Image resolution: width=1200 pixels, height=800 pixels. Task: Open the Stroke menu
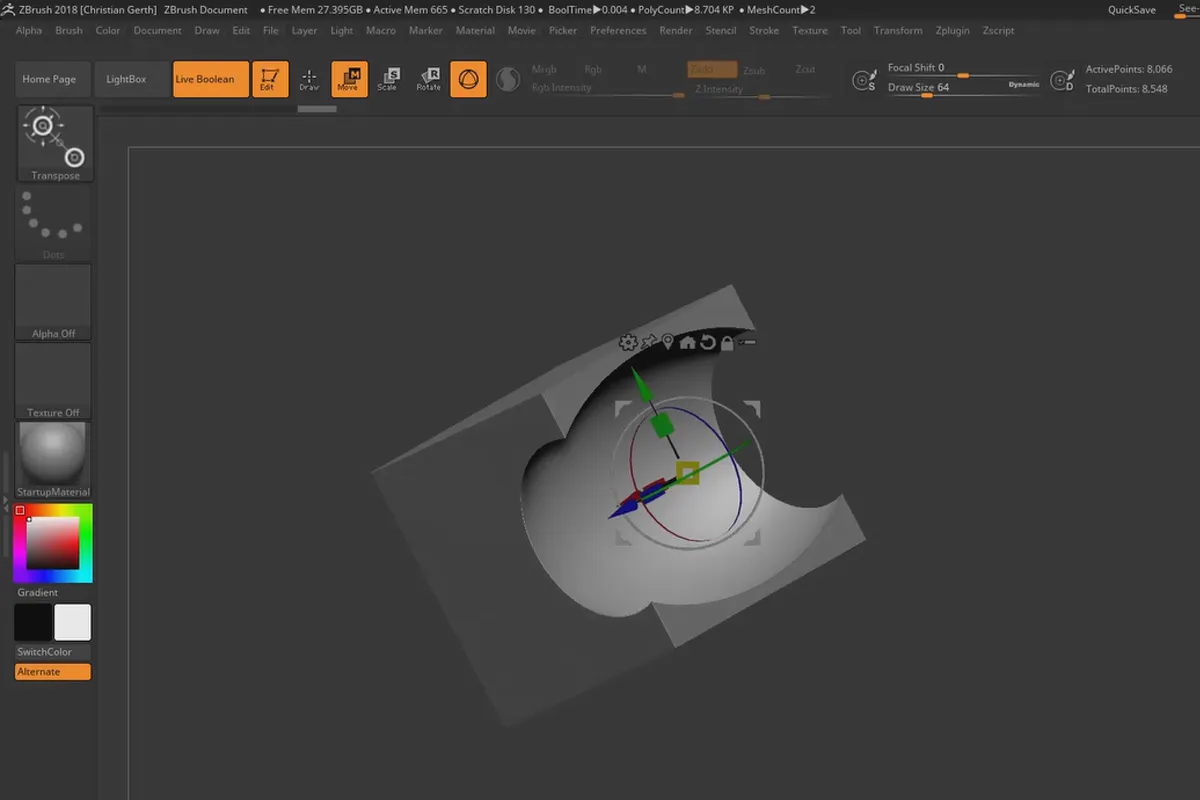click(764, 30)
